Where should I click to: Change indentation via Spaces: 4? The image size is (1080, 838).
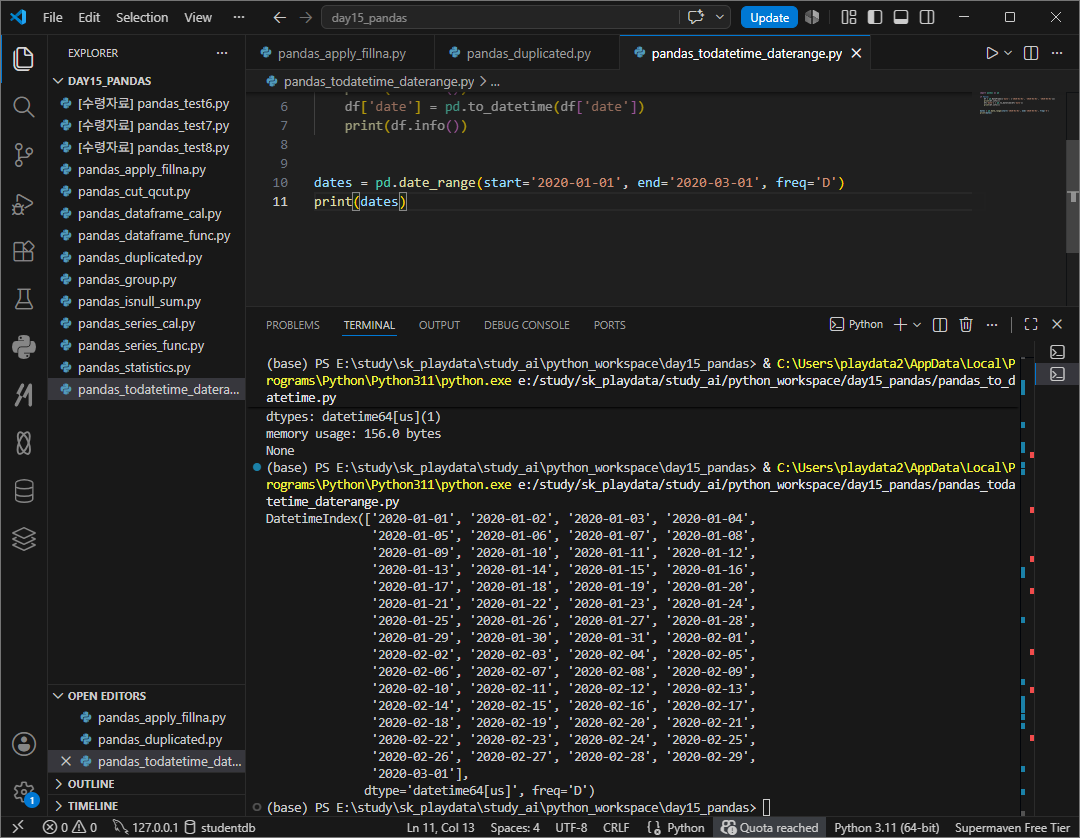tap(515, 827)
